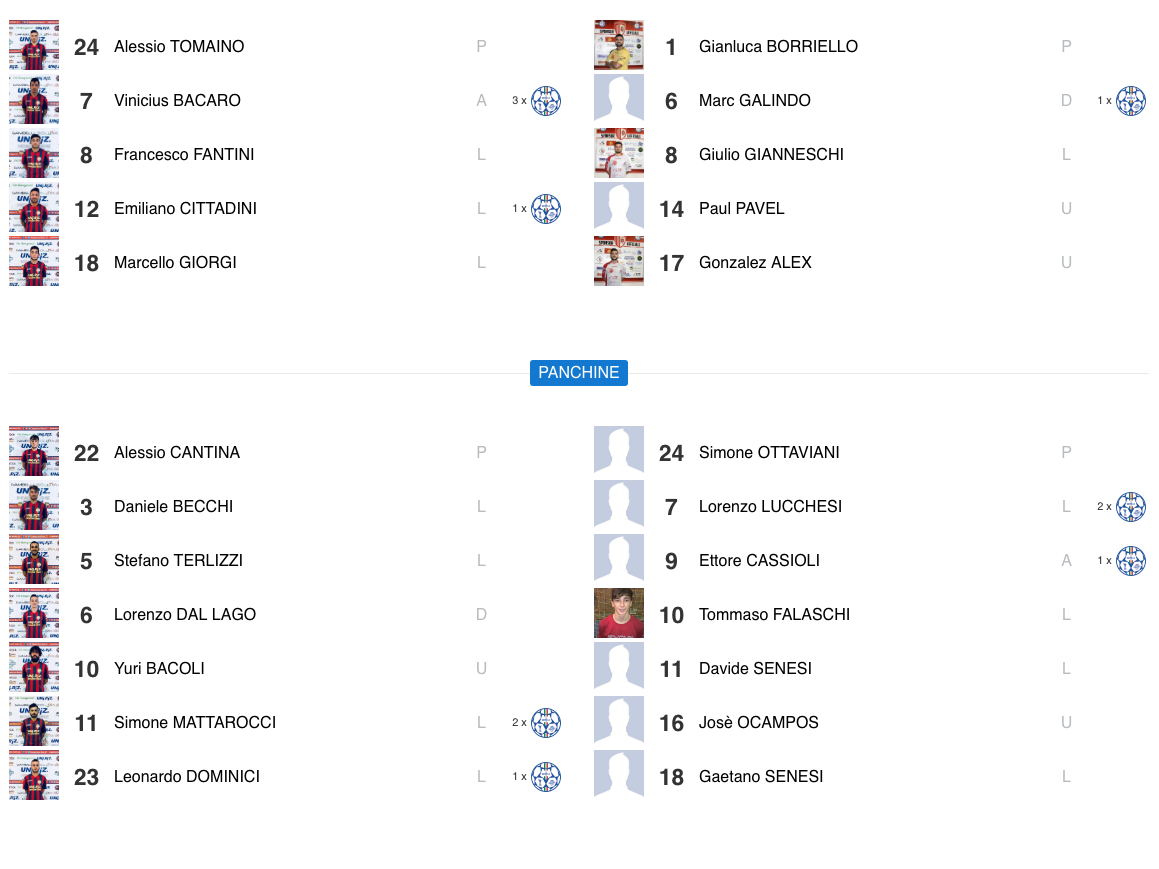Click goal ball icon beside Ettore CASSIOLI
Viewport: 1159px width, 869px height.
[x=1131, y=561]
